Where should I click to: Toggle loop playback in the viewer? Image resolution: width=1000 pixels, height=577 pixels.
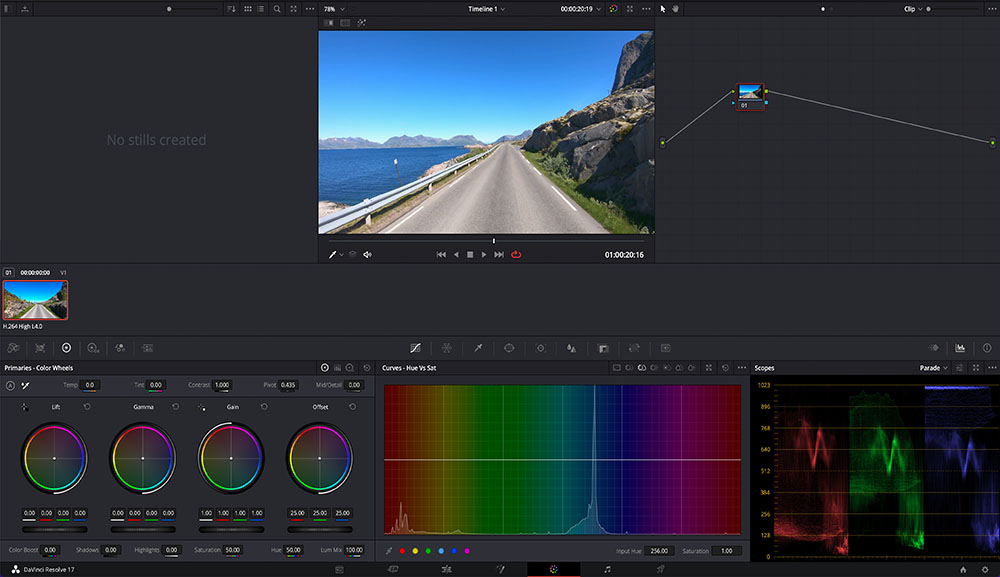(516, 255)
